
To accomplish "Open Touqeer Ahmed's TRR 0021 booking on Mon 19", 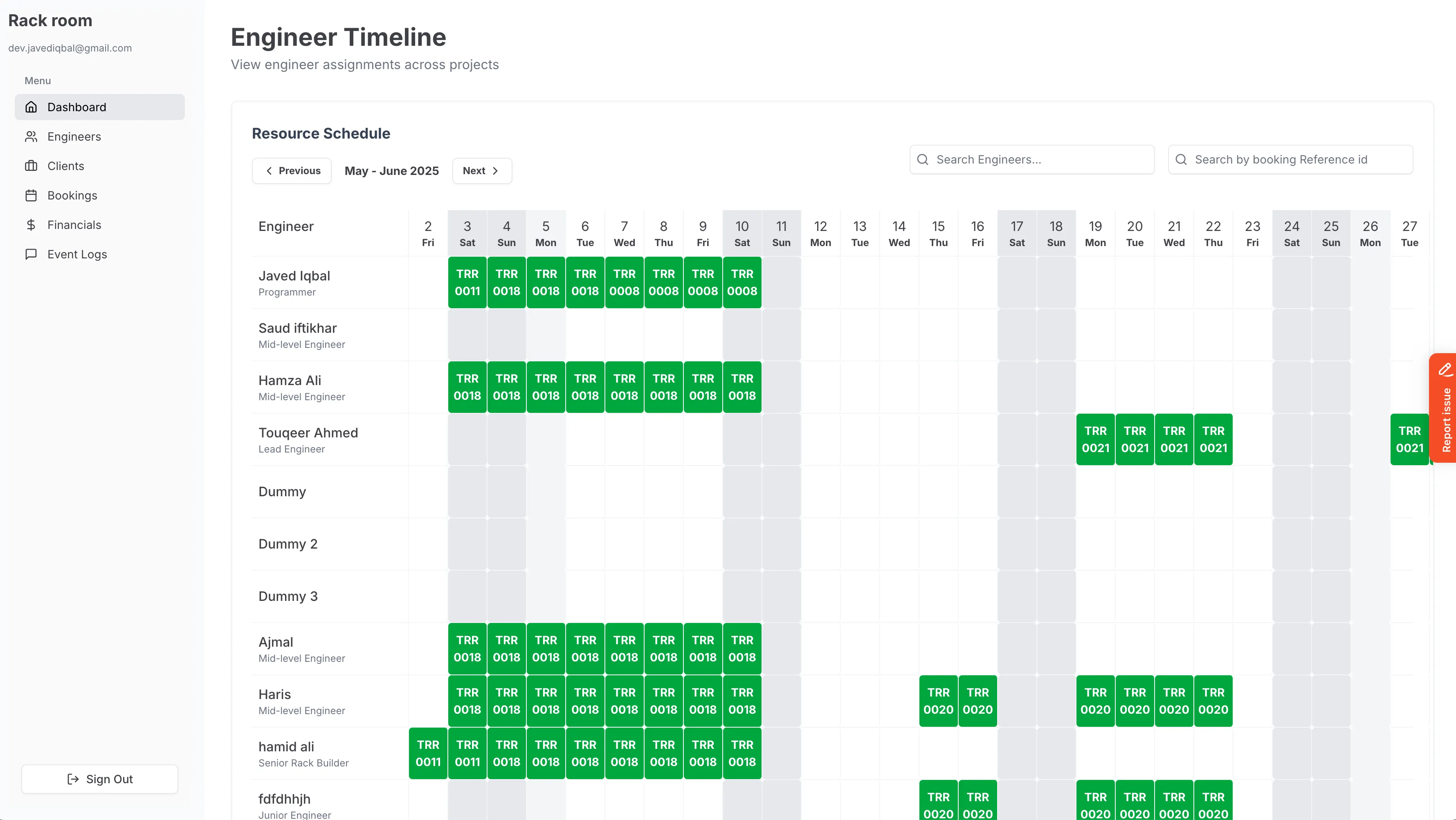I will (1095, 439).
